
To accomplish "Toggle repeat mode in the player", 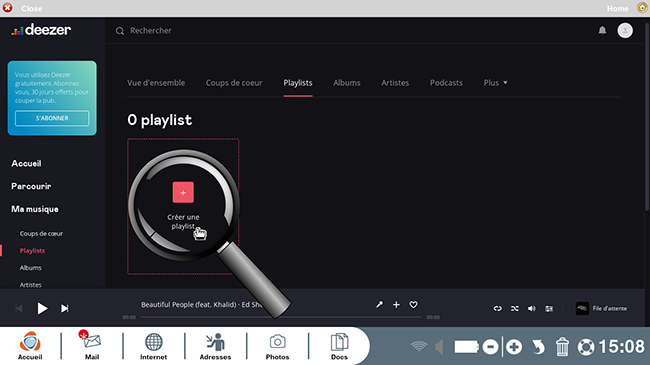I will 497,309.
